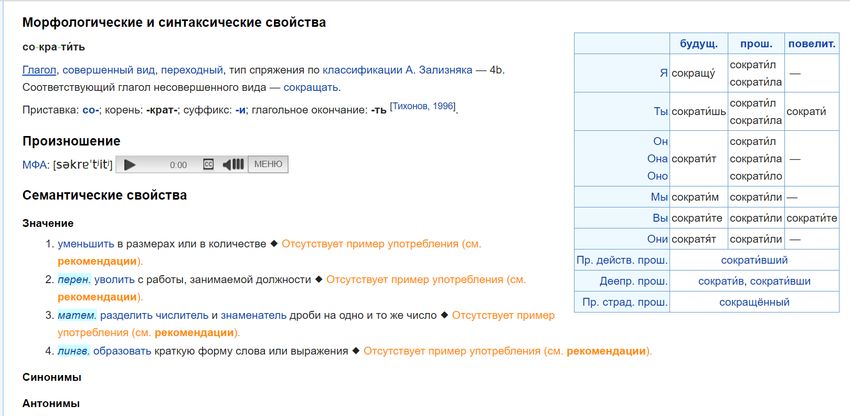850x416 pixels.
Task: Open the МФА link
Action: [35, 164]
